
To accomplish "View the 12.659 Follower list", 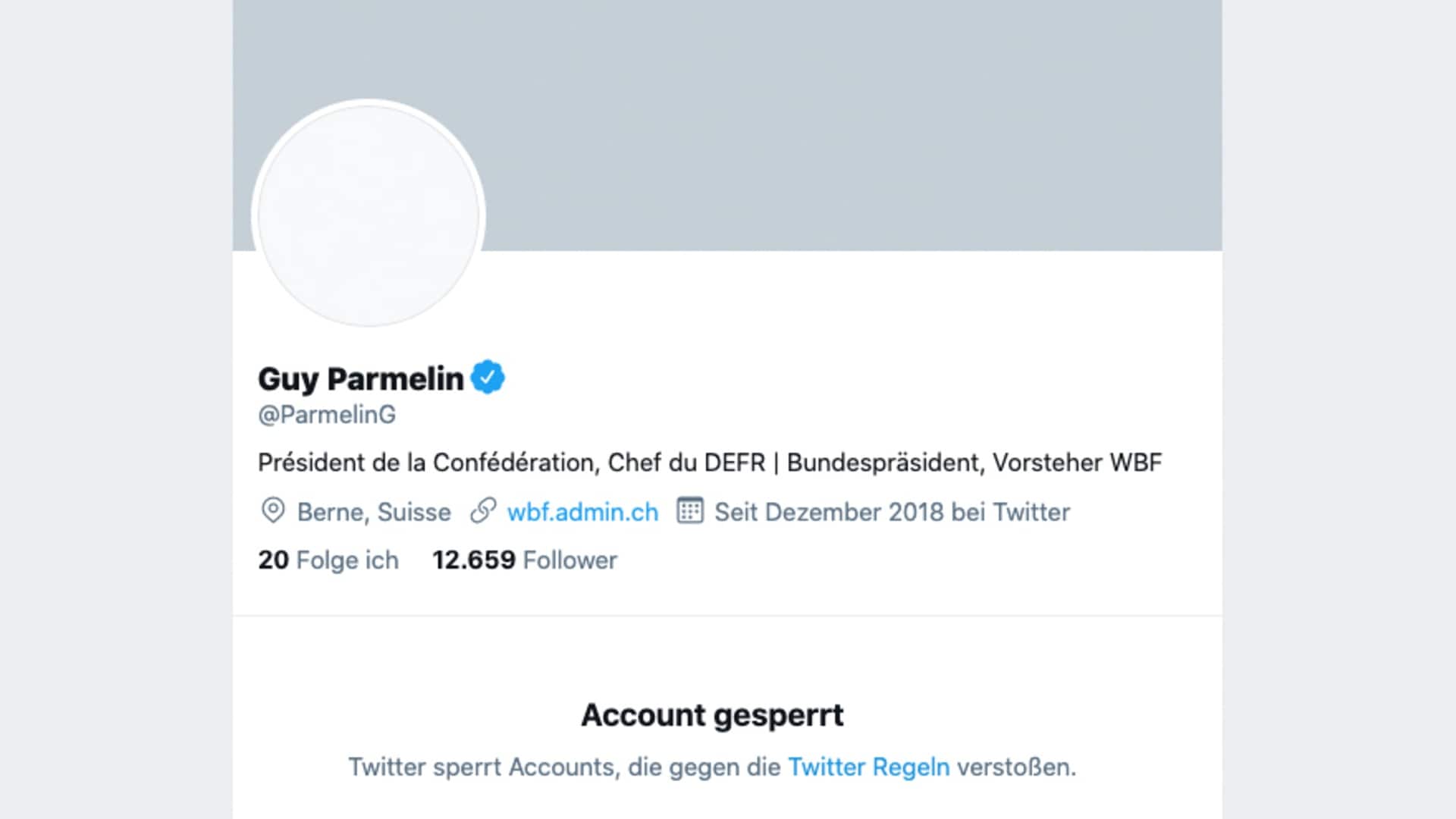I will click(x=525, y=560).
